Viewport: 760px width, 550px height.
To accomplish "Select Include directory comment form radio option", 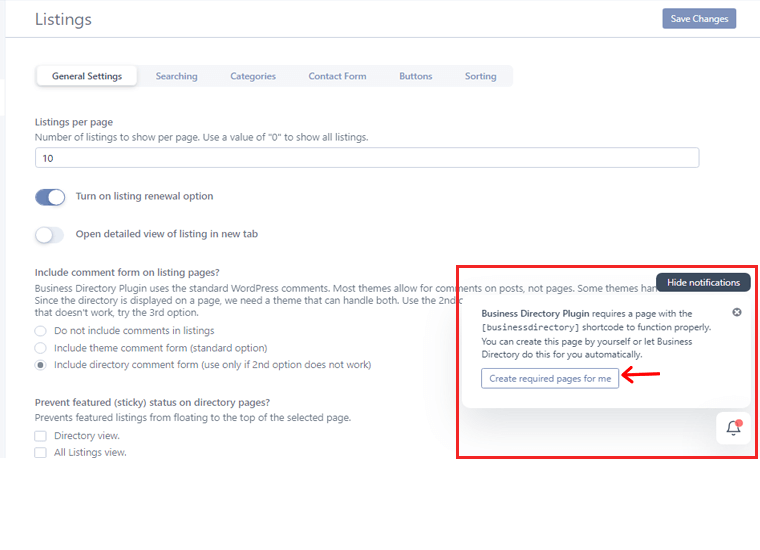I will coord(41,365).
